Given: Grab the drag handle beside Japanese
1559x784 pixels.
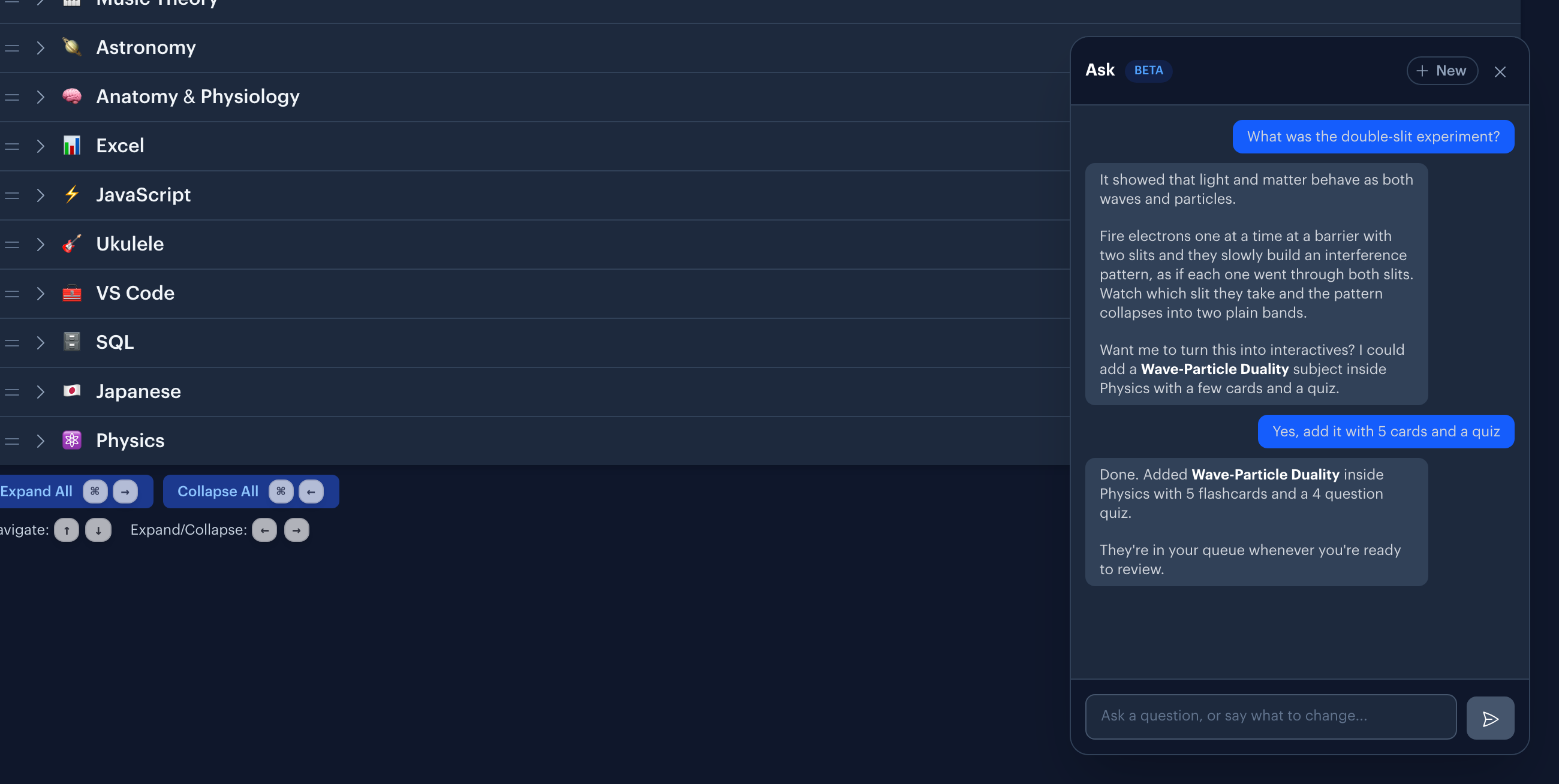Looking at the screenshot, I should tap(12, 391).
